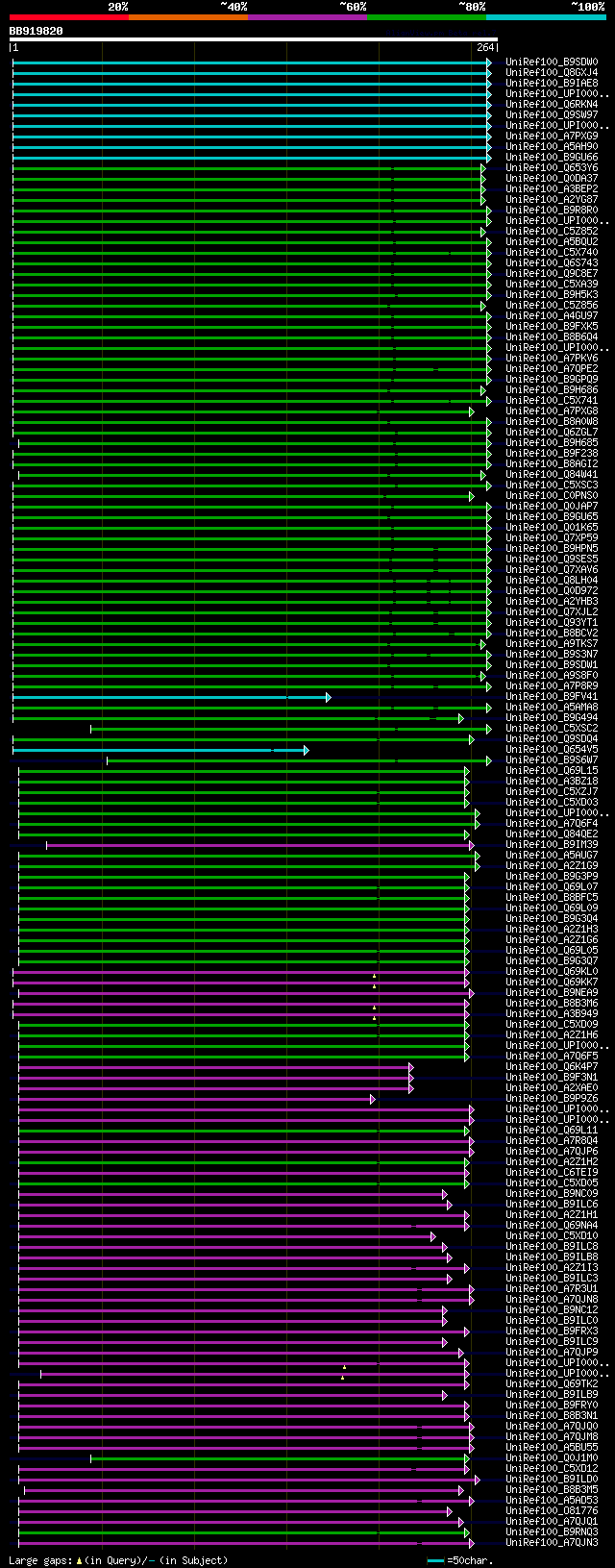Select label UniRef100_A5AUG7
This screenshot has width=615, height=1568.
[x=552, y=855]
